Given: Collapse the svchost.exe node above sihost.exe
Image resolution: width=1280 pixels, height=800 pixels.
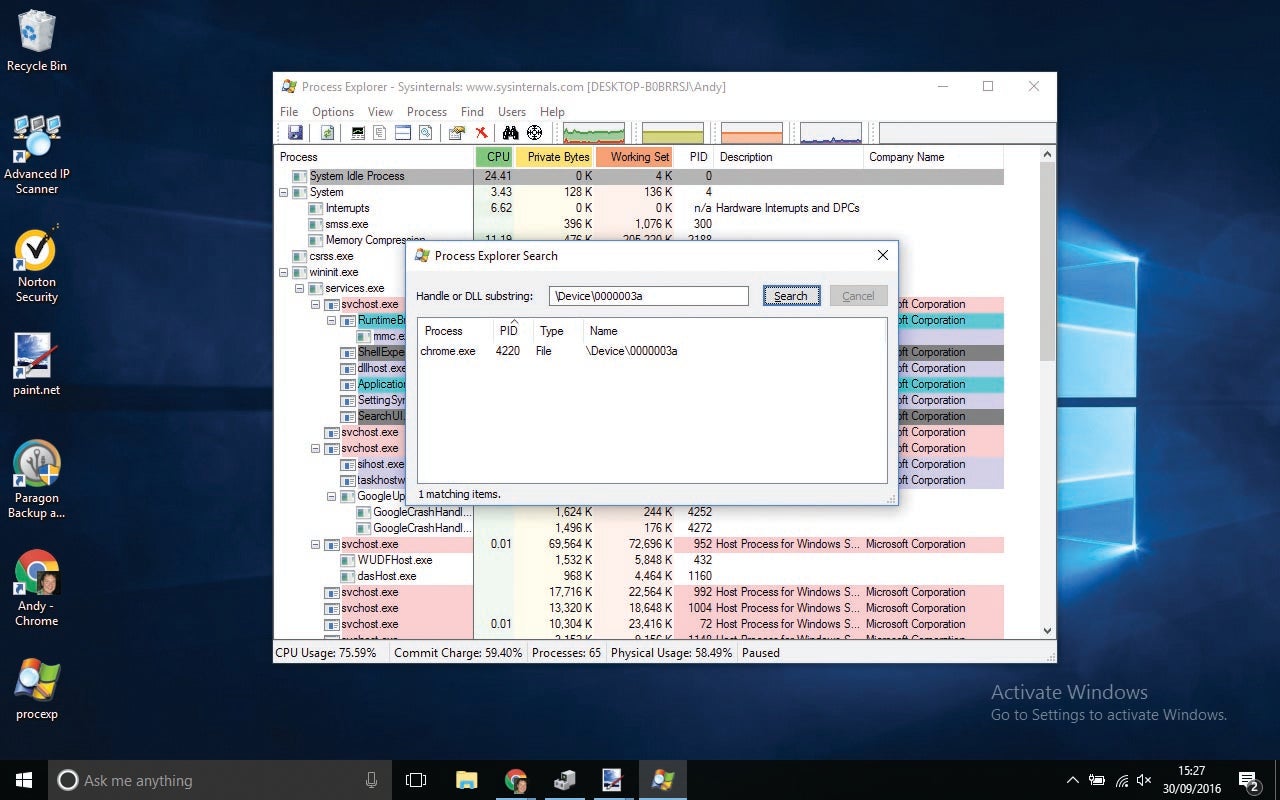Looking at the screenshot, I should 316,448.
